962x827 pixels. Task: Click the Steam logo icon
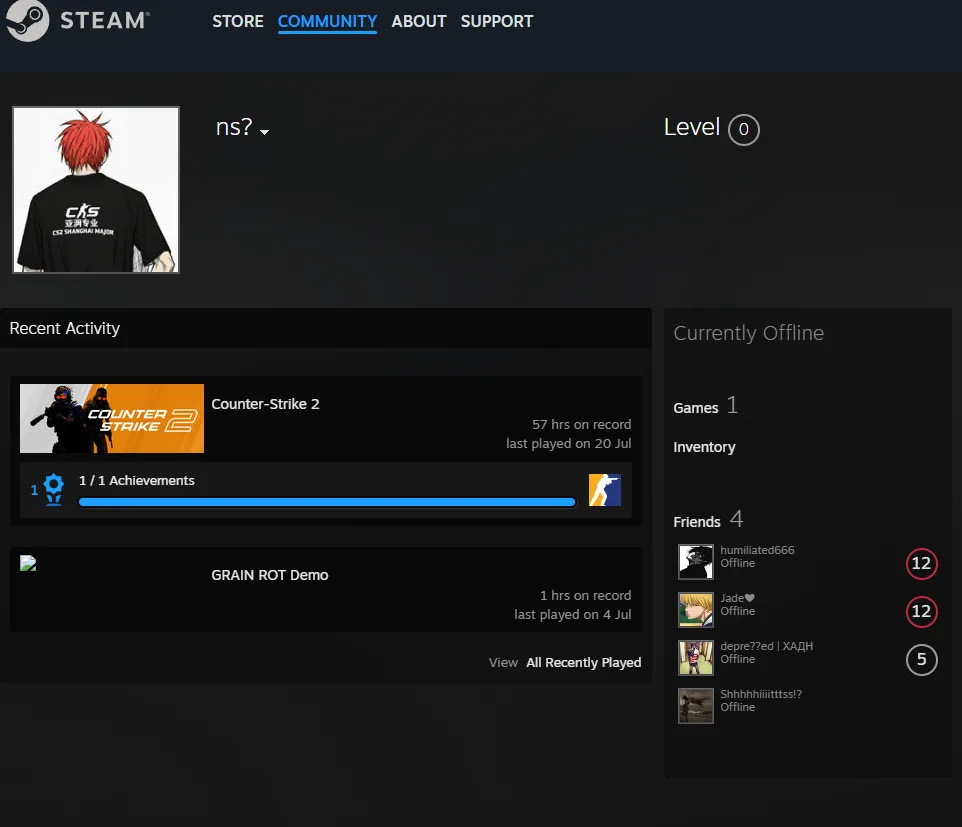point(26,21)
